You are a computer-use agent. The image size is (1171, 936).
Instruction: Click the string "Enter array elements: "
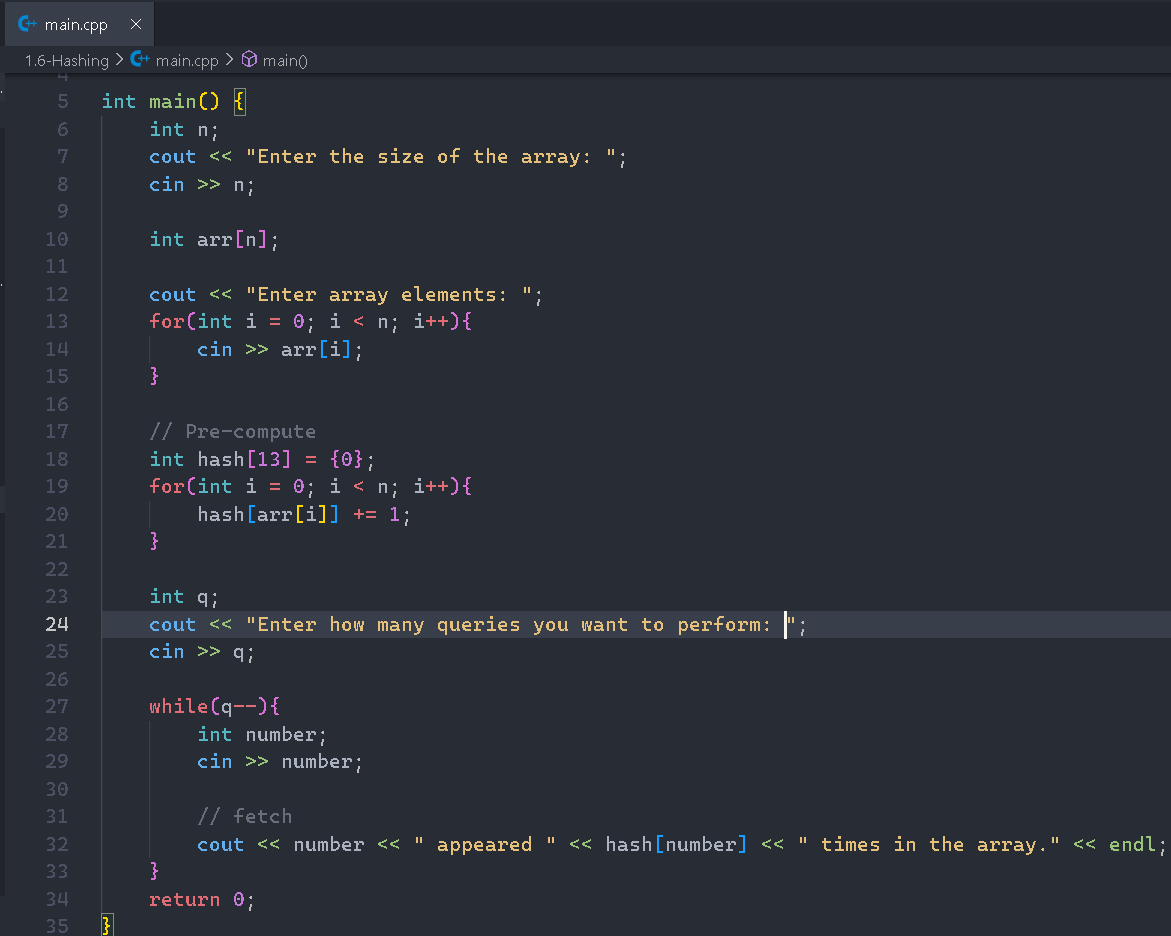(390, 295)
